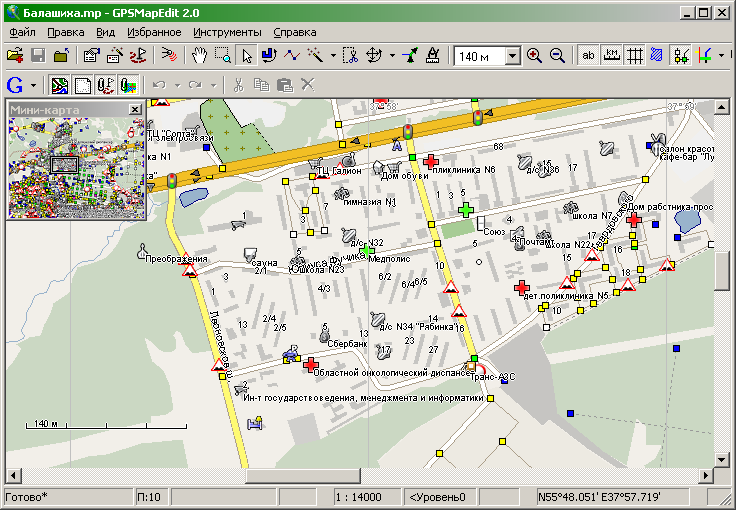Expand the magic wand tool dropdown arrow
The height and width of the screenshot is (510, 736).
pyautogui.click(x=332, y=56)
